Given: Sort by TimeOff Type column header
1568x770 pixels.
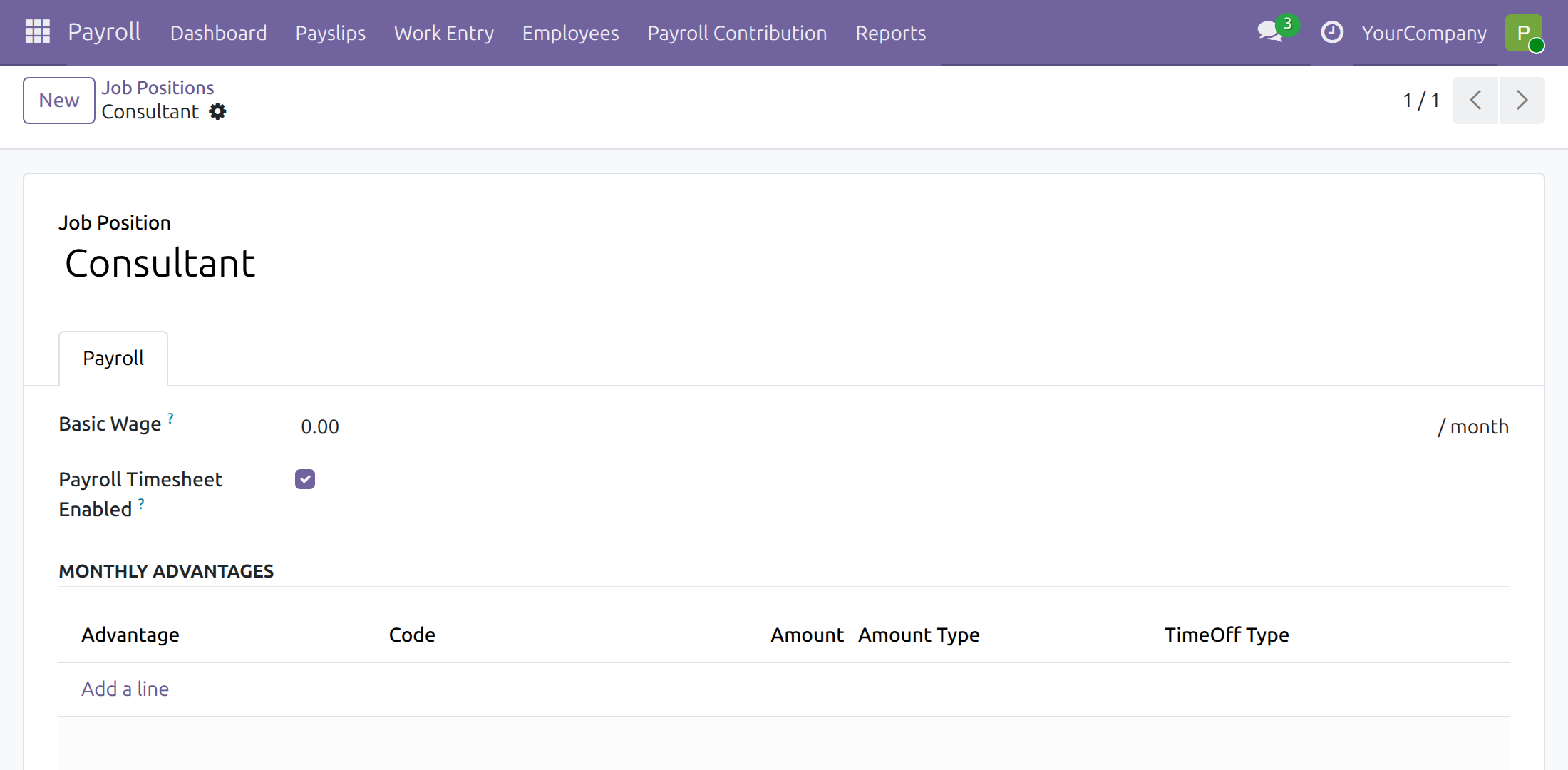Looking at the screenshot, I should 1227,635.
